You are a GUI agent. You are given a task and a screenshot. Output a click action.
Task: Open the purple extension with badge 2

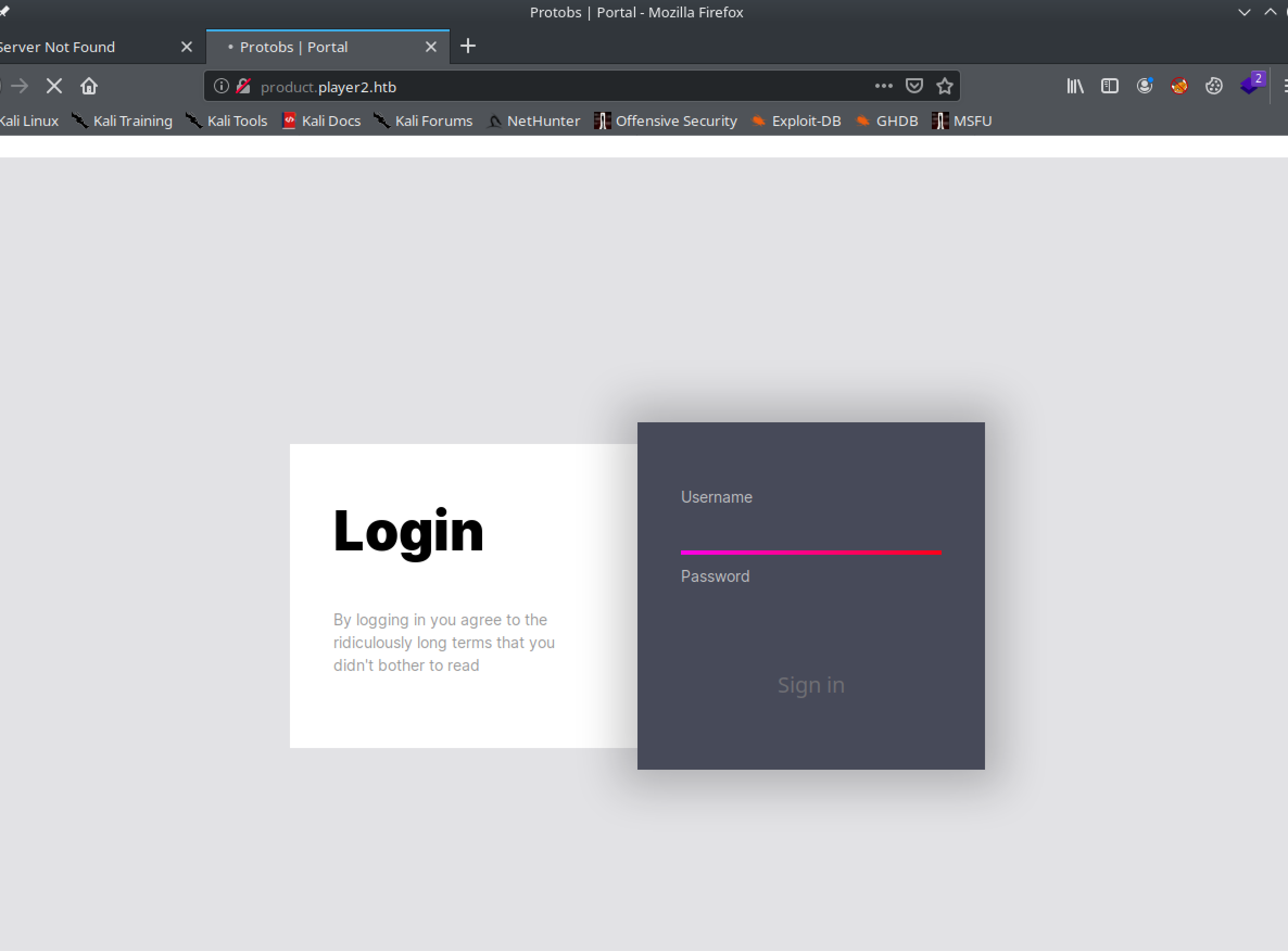tap(1249, 86)
